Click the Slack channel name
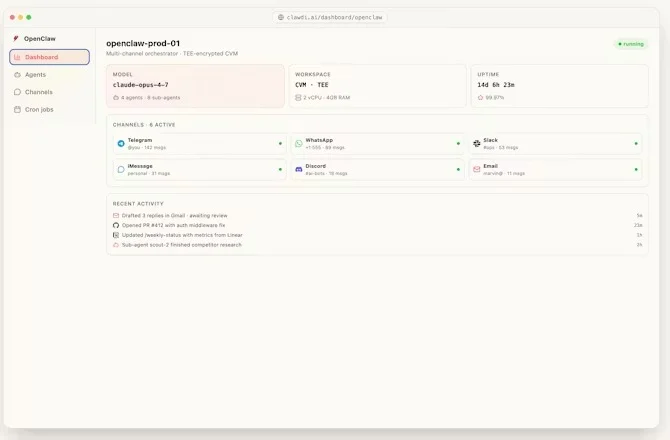The image size is (670, 440). point(491,140)
